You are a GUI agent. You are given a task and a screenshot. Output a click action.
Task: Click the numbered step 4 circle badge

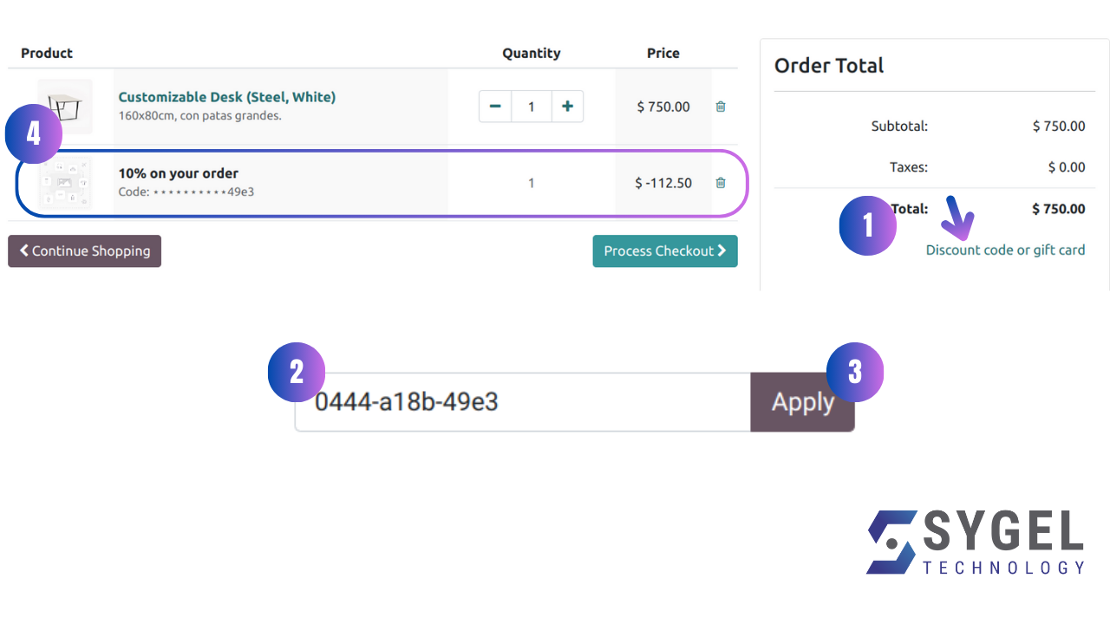(x=34, y=134)
